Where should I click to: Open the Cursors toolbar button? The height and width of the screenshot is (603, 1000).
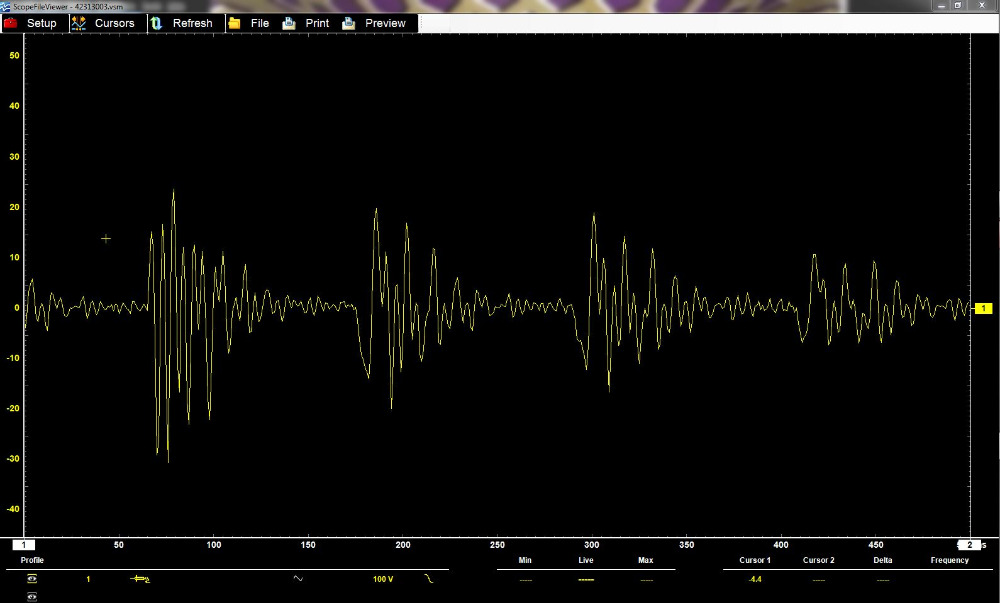click(107, 23)
